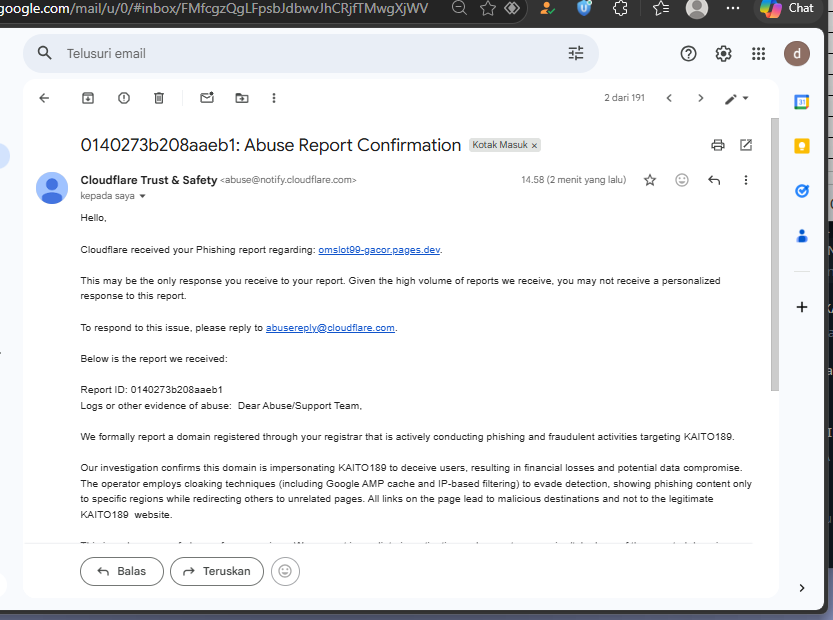Click counter 2 dari 191
Image resolution: width=833 pixels, height=620 pixels.
[624, 98]
